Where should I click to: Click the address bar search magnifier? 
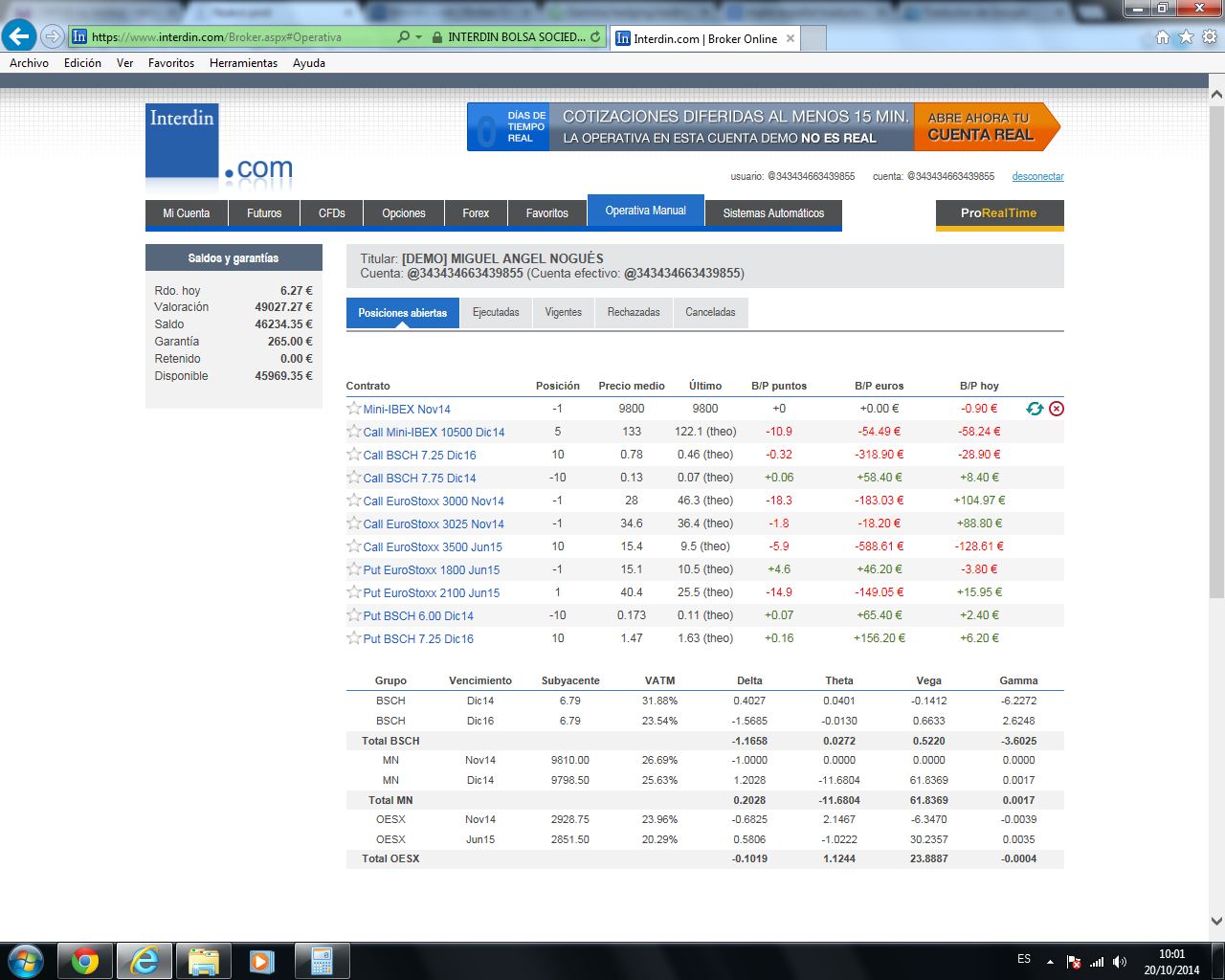[404, 37]
